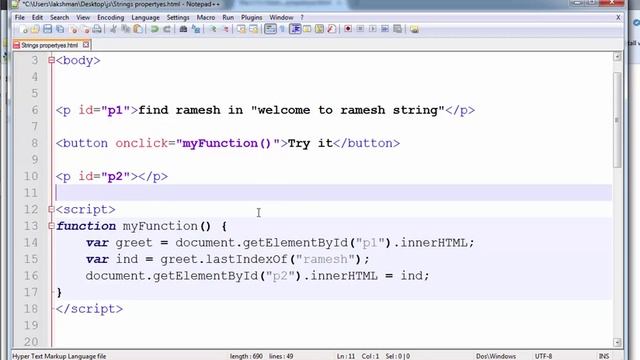Open the Window menu

pyautogui.click(x=281, y=18)
